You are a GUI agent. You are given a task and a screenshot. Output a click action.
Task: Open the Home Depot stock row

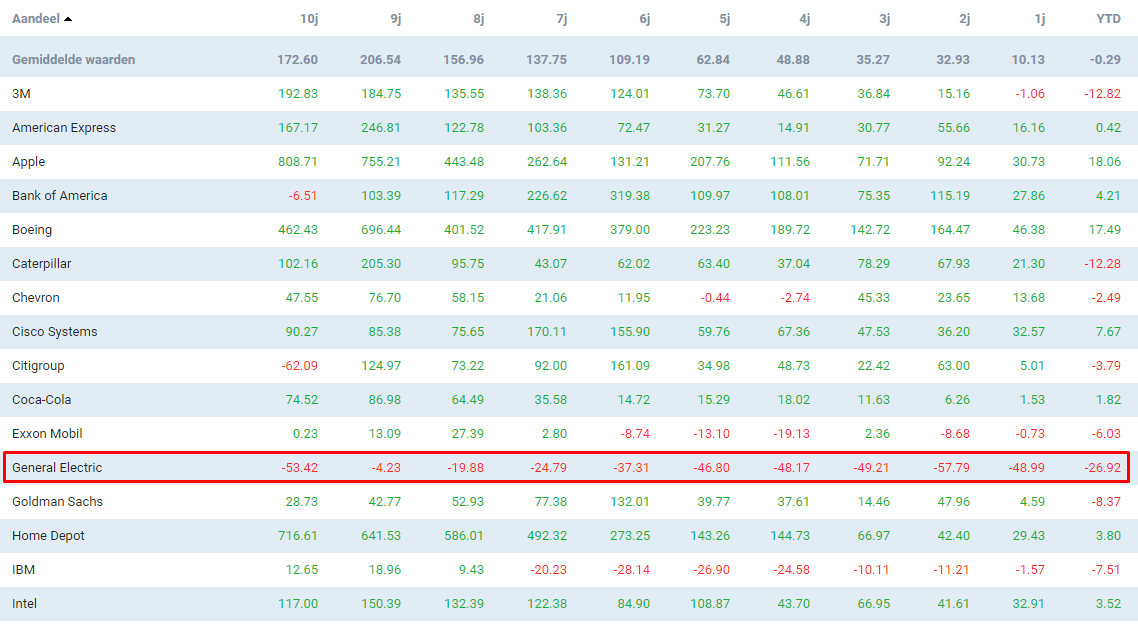[x=569, y=536]
